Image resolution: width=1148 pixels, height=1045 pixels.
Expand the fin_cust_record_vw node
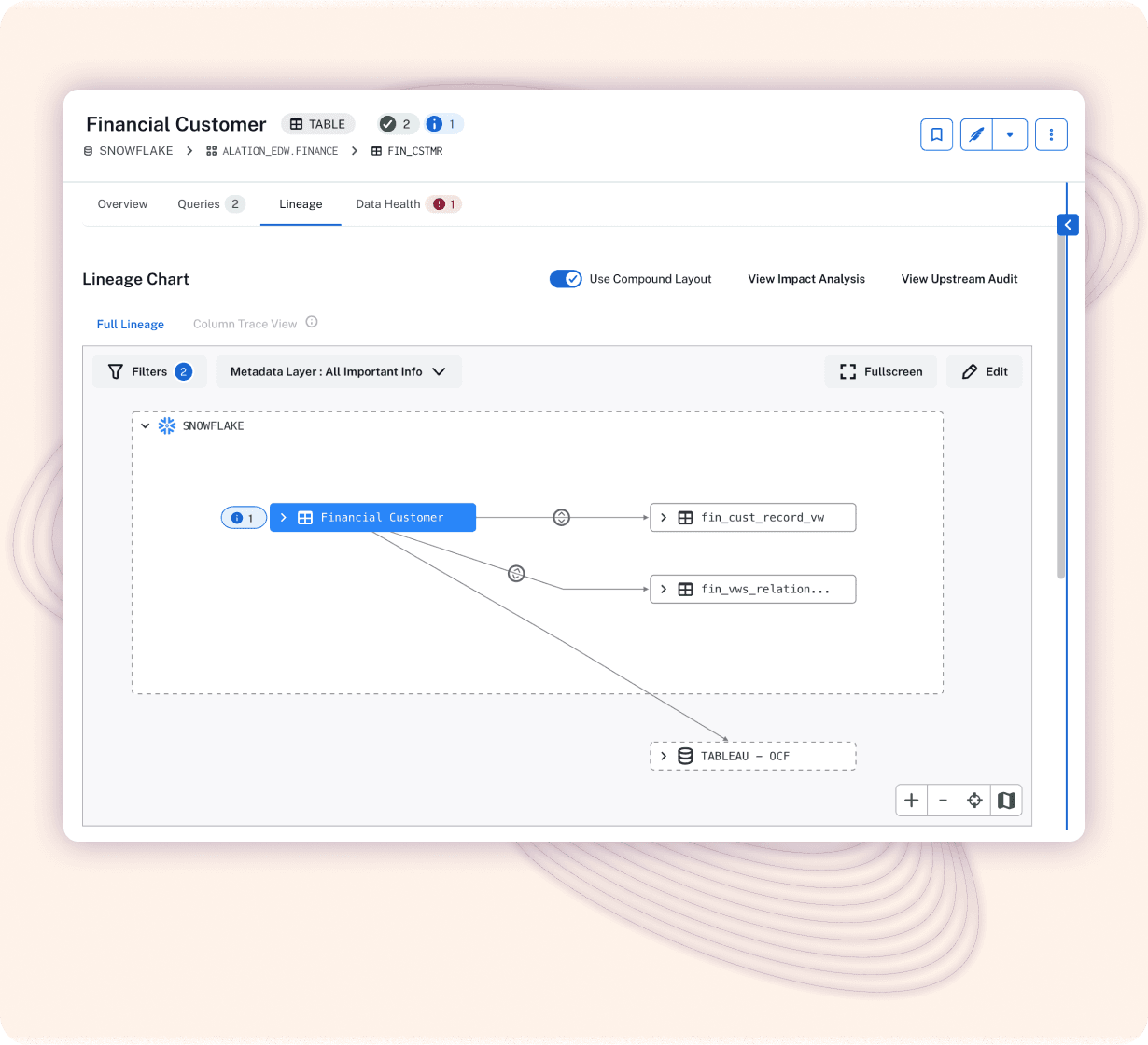tap(664, 517)
